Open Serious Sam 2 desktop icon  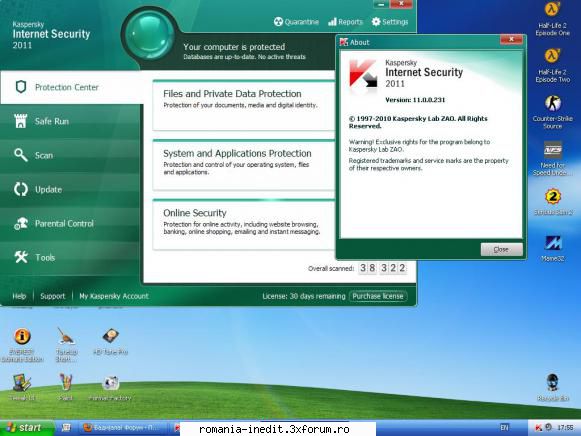pyautogui.click(x=553, y=202)
